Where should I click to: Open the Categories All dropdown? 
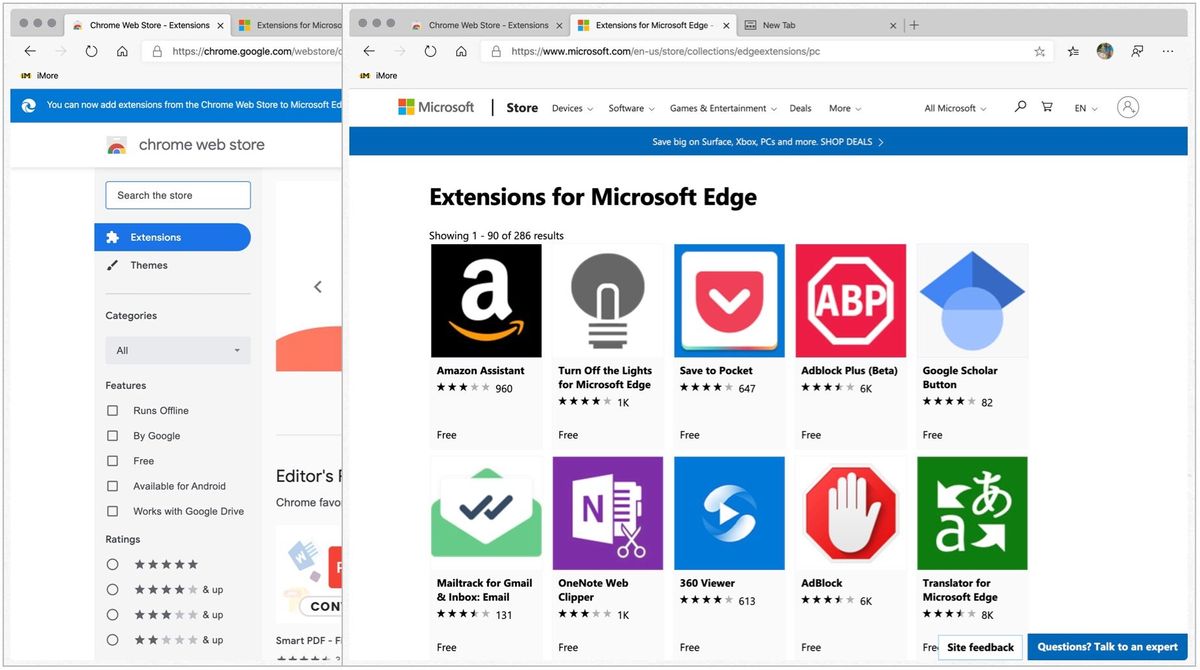[177, 350]
